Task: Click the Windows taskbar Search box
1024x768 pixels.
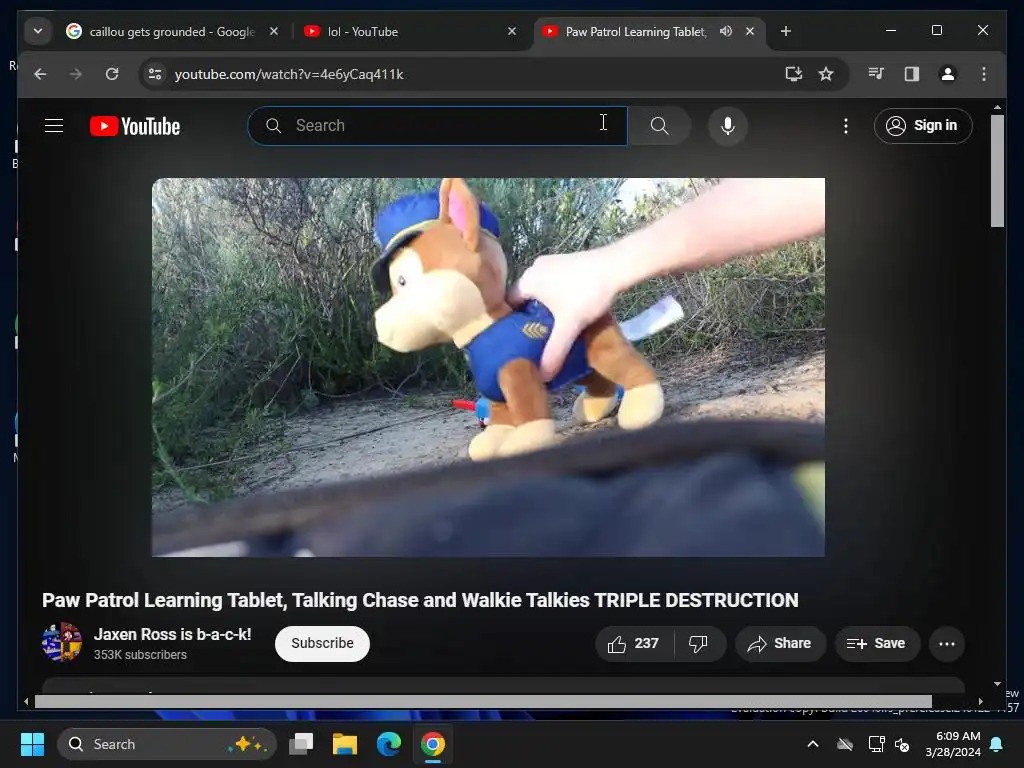Action: [x=167, y=744]
